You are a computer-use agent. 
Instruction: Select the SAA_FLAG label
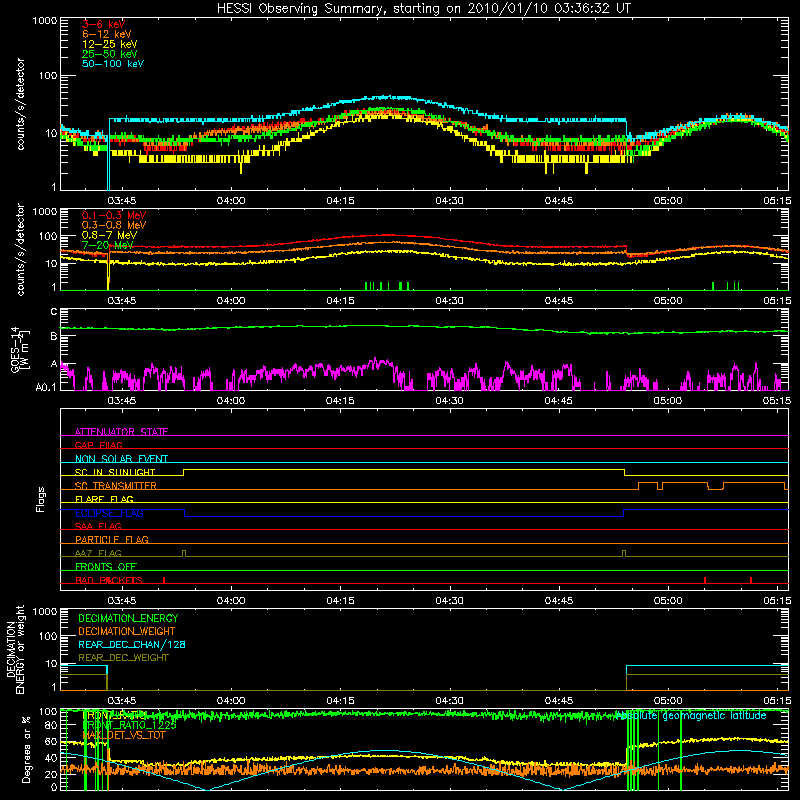pos(98,526)
